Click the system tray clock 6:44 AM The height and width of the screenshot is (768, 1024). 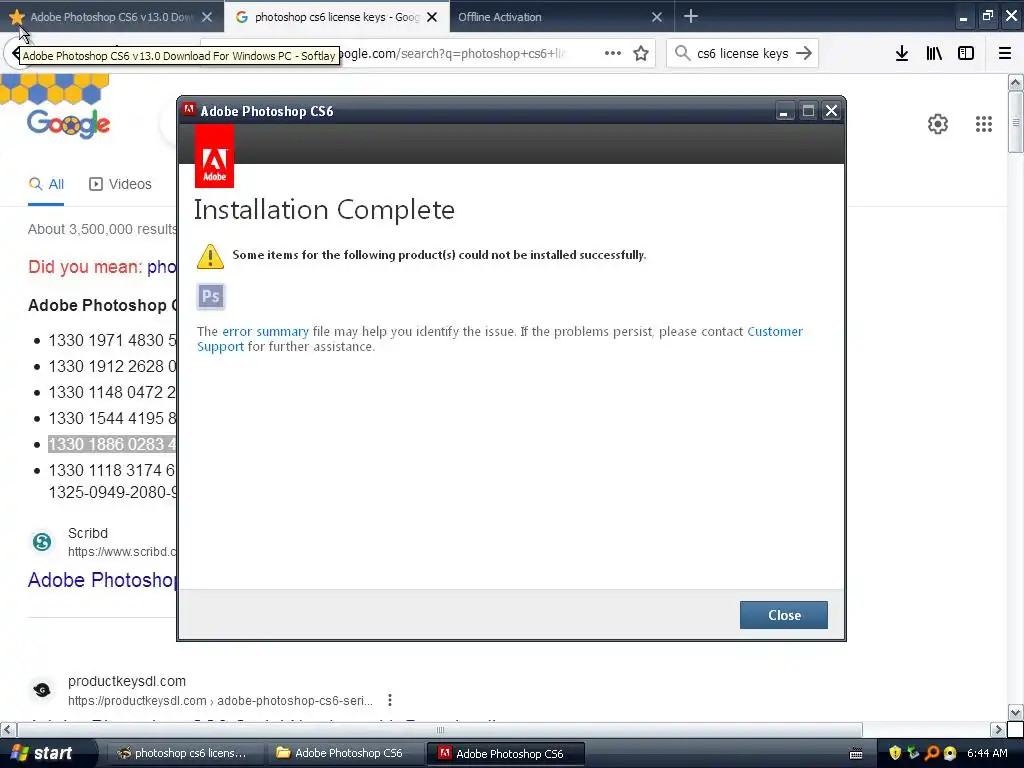987,753
